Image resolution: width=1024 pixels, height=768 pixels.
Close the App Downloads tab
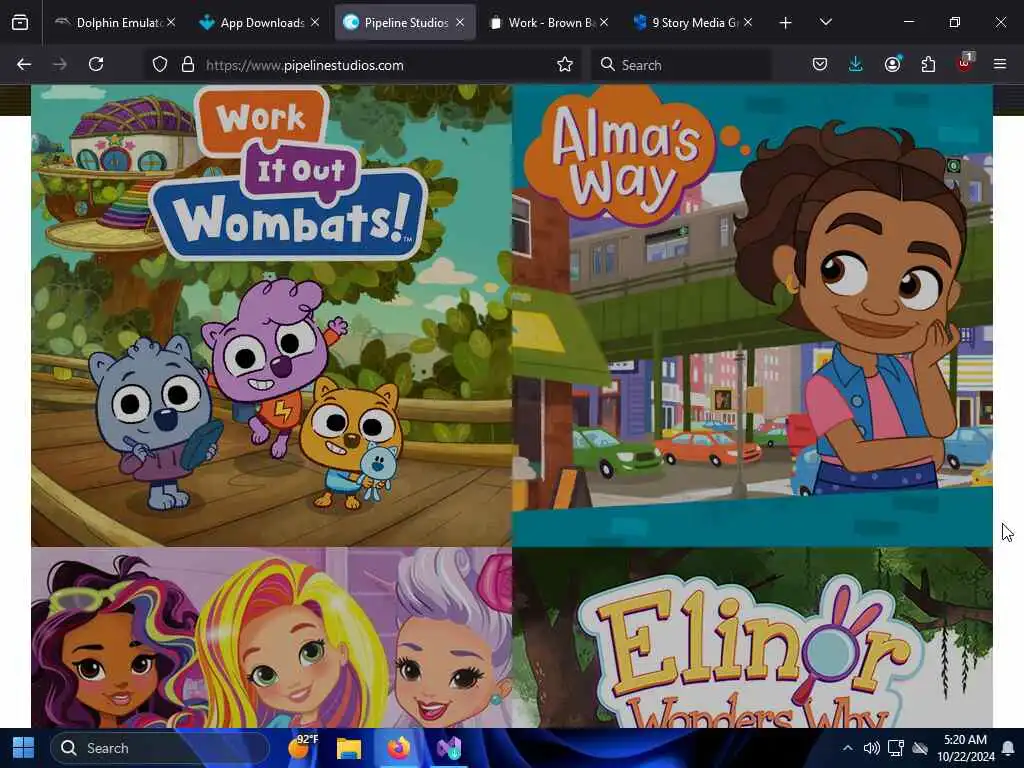point(315,23)
